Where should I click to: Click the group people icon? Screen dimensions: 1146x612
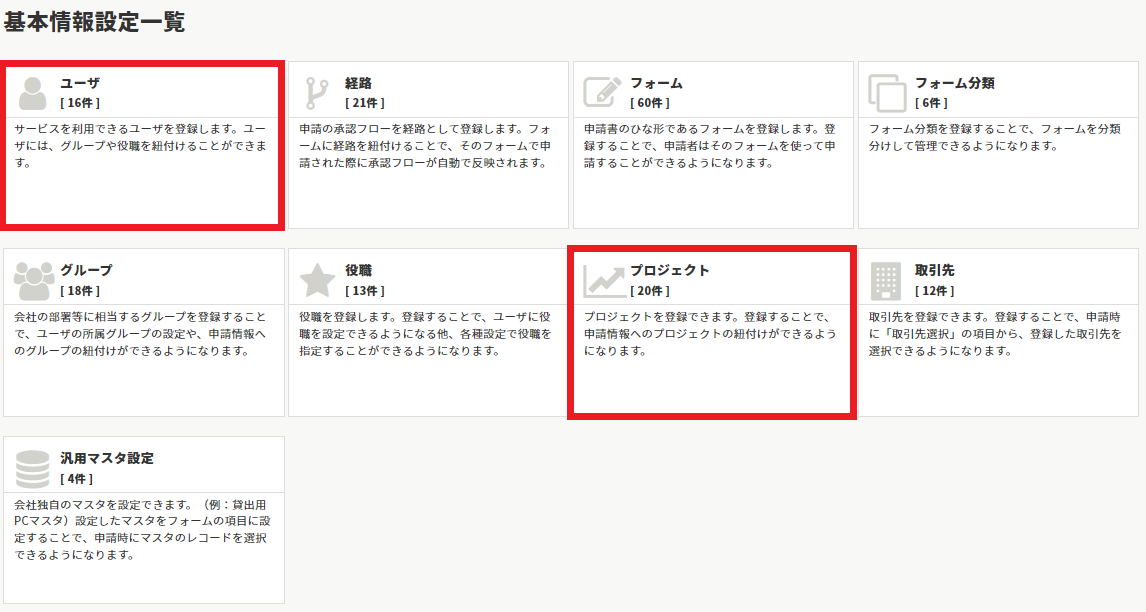pyautogui.click(x=33, y=280)
